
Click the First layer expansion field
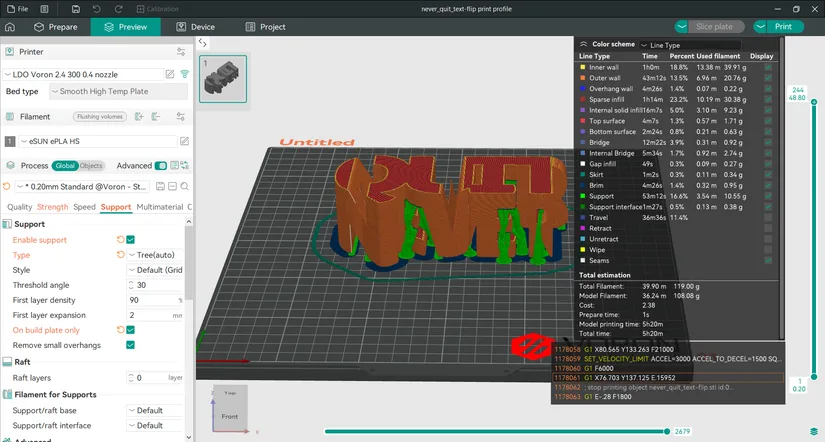point(155,315)
